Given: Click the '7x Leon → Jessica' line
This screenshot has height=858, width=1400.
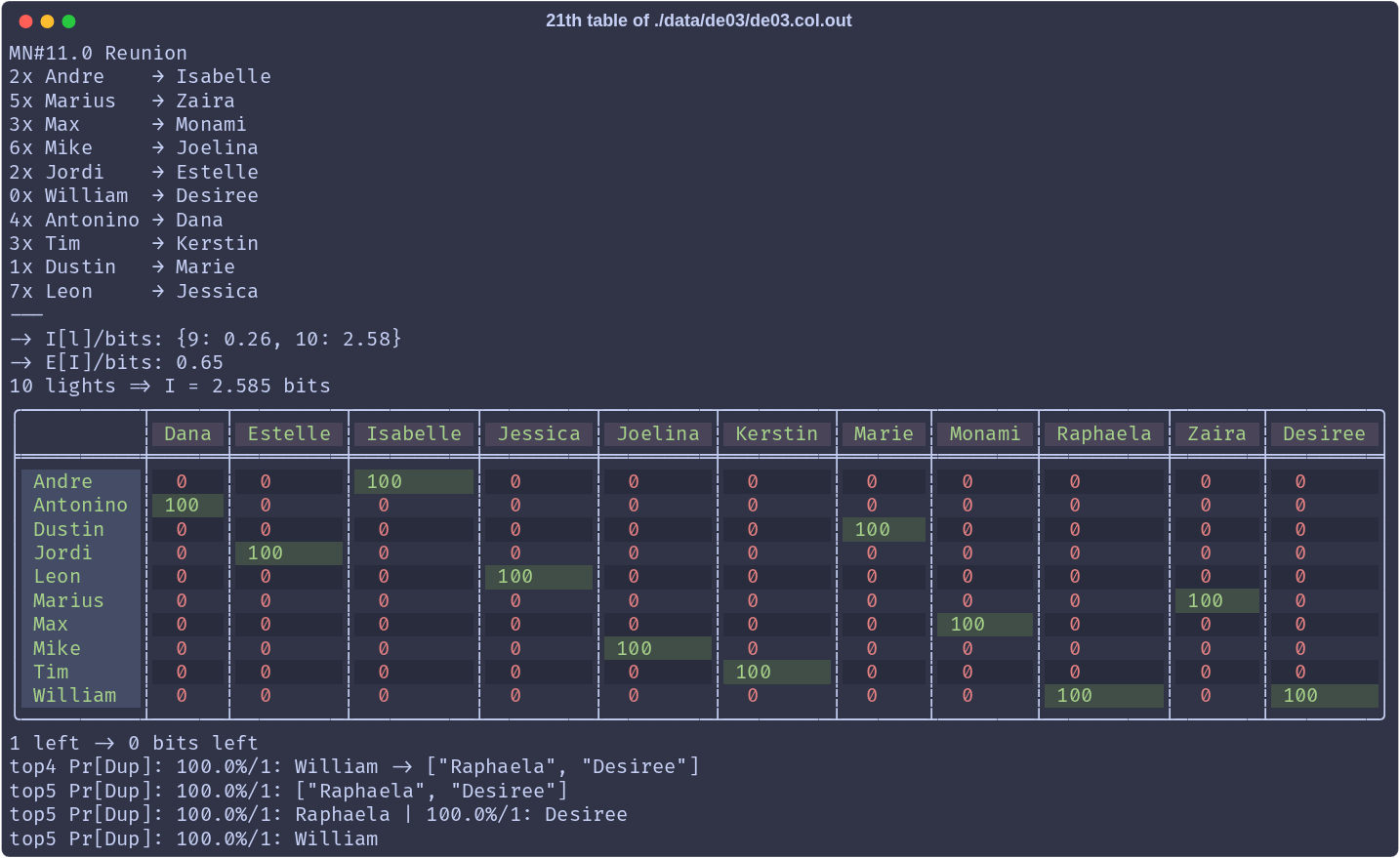Looking at the screenshot, I should pos(134,292).
